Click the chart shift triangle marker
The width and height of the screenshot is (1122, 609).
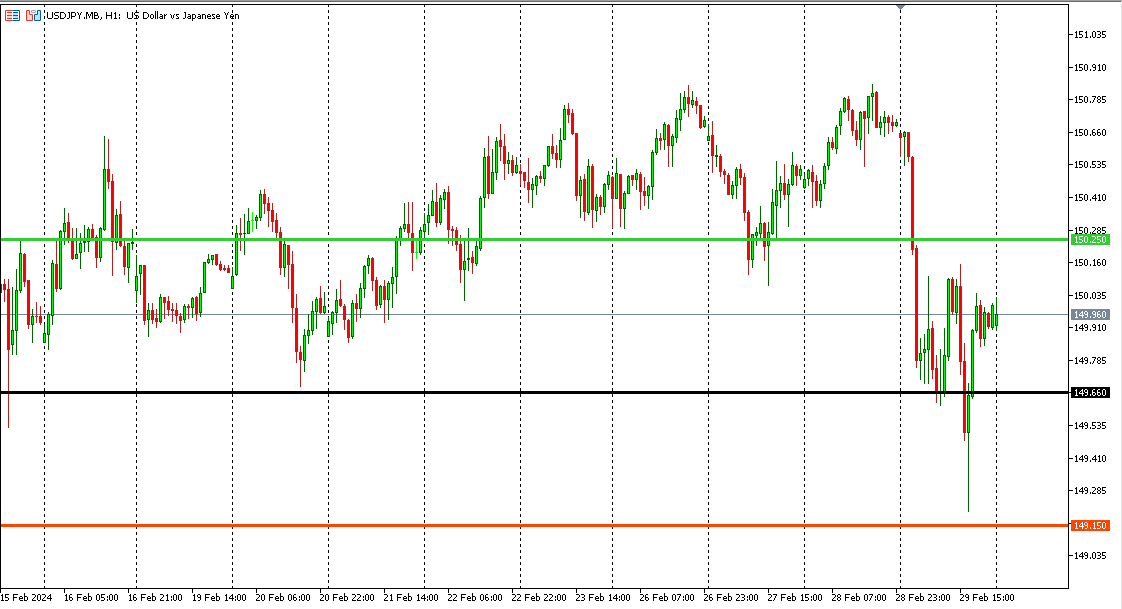[x=900, y=7]
